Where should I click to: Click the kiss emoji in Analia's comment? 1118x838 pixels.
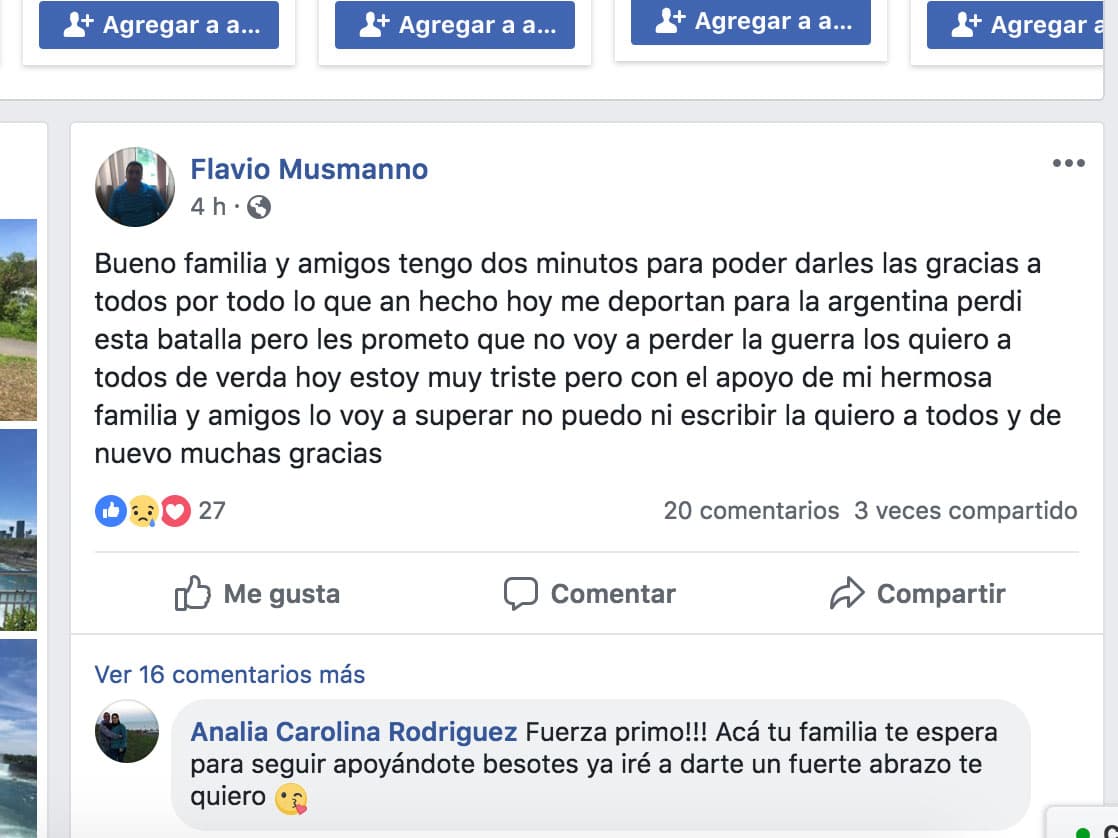(x=291, y=798)
